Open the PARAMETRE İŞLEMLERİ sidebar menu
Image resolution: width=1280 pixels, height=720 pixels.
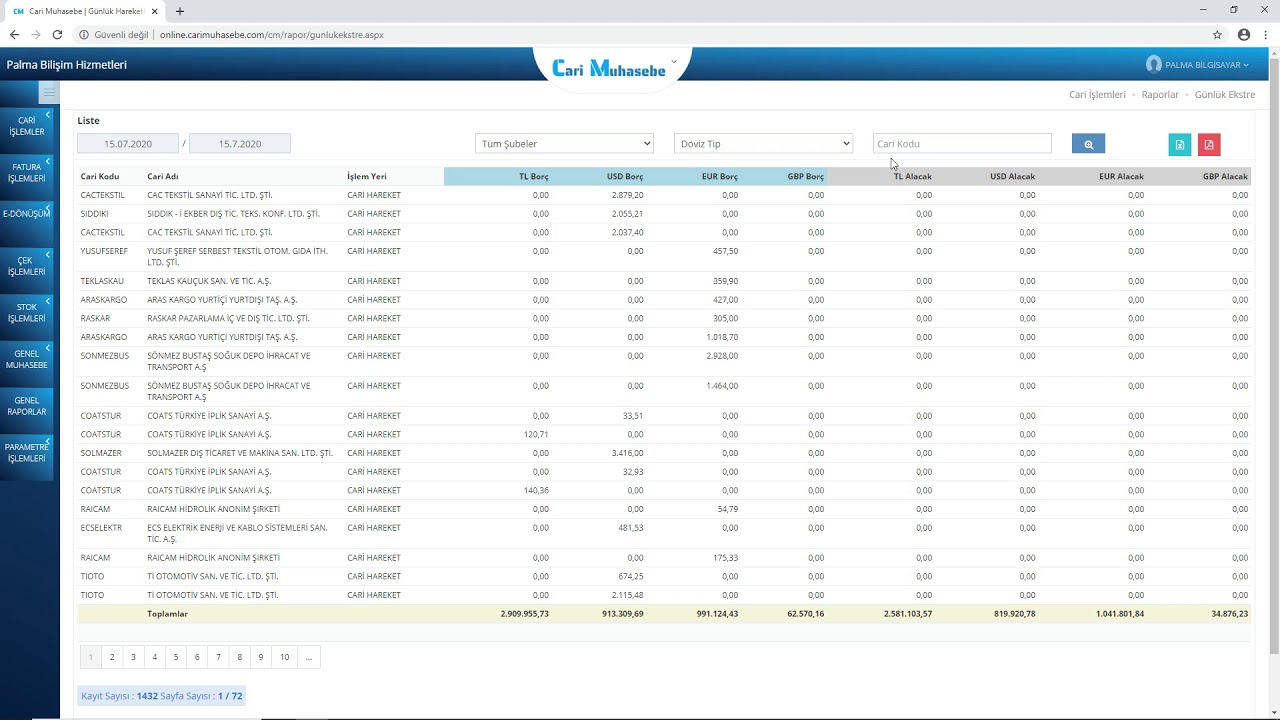click(26, 452)
